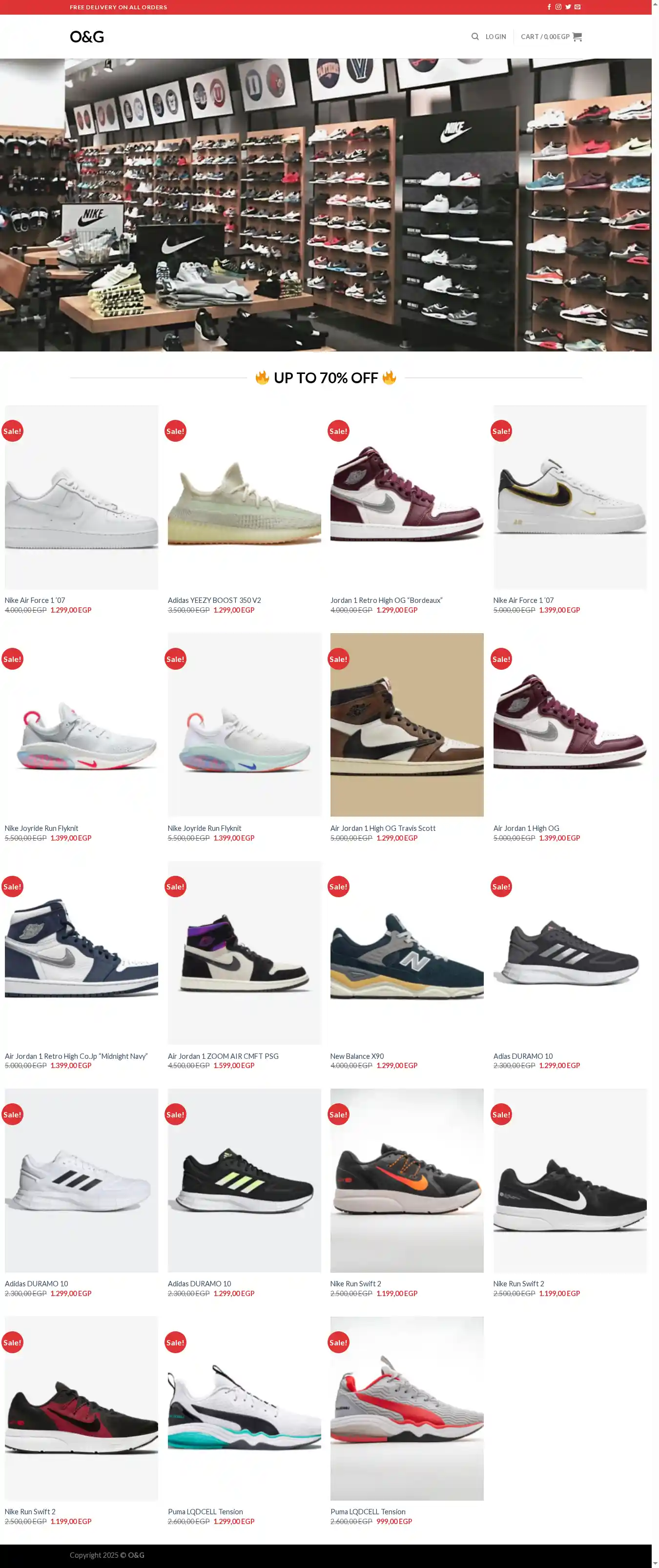Open the search magnifier icon
Screen dimensions: 659x1568
tap(475, 37)
